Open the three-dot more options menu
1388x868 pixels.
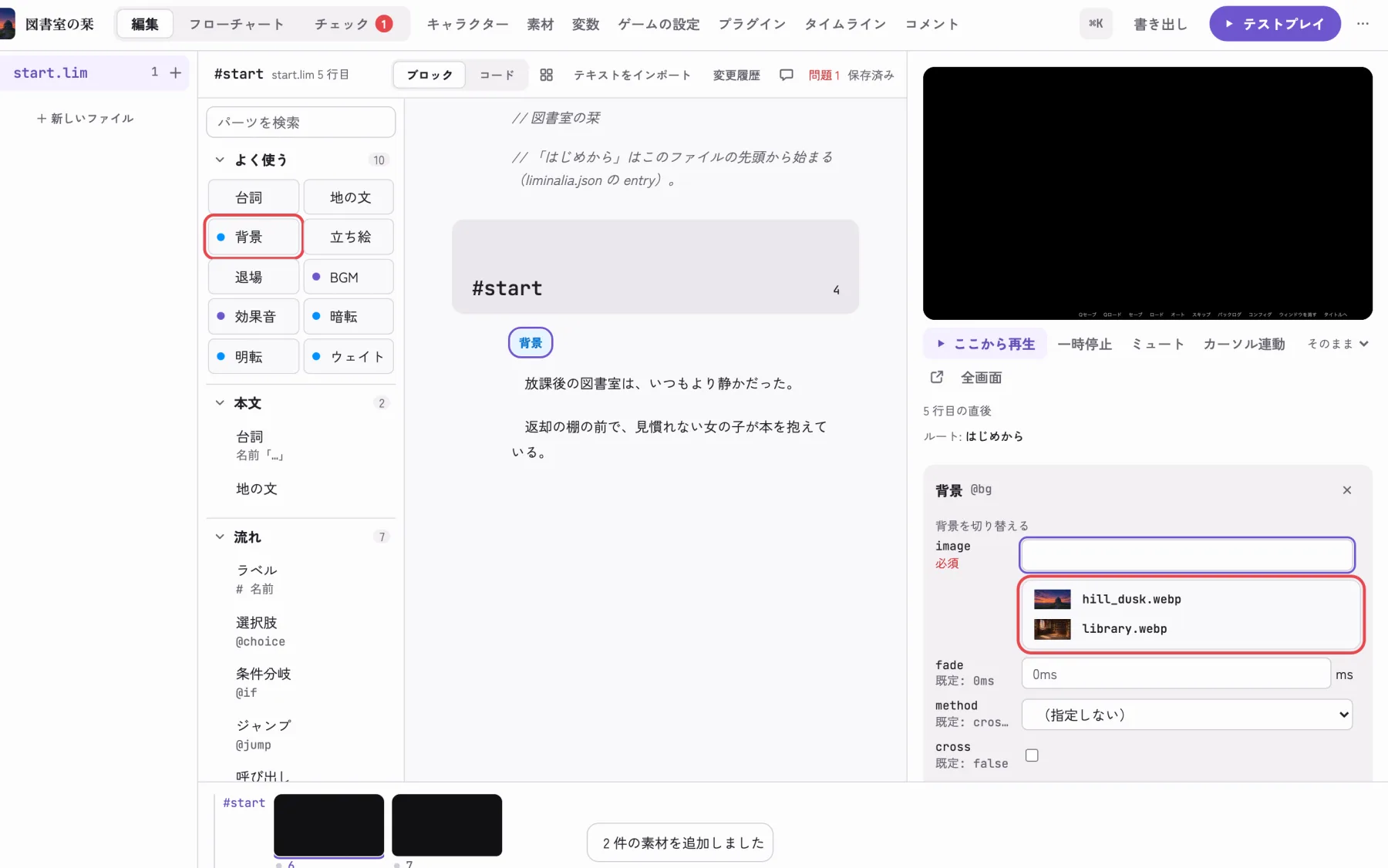coord(1363,24)
